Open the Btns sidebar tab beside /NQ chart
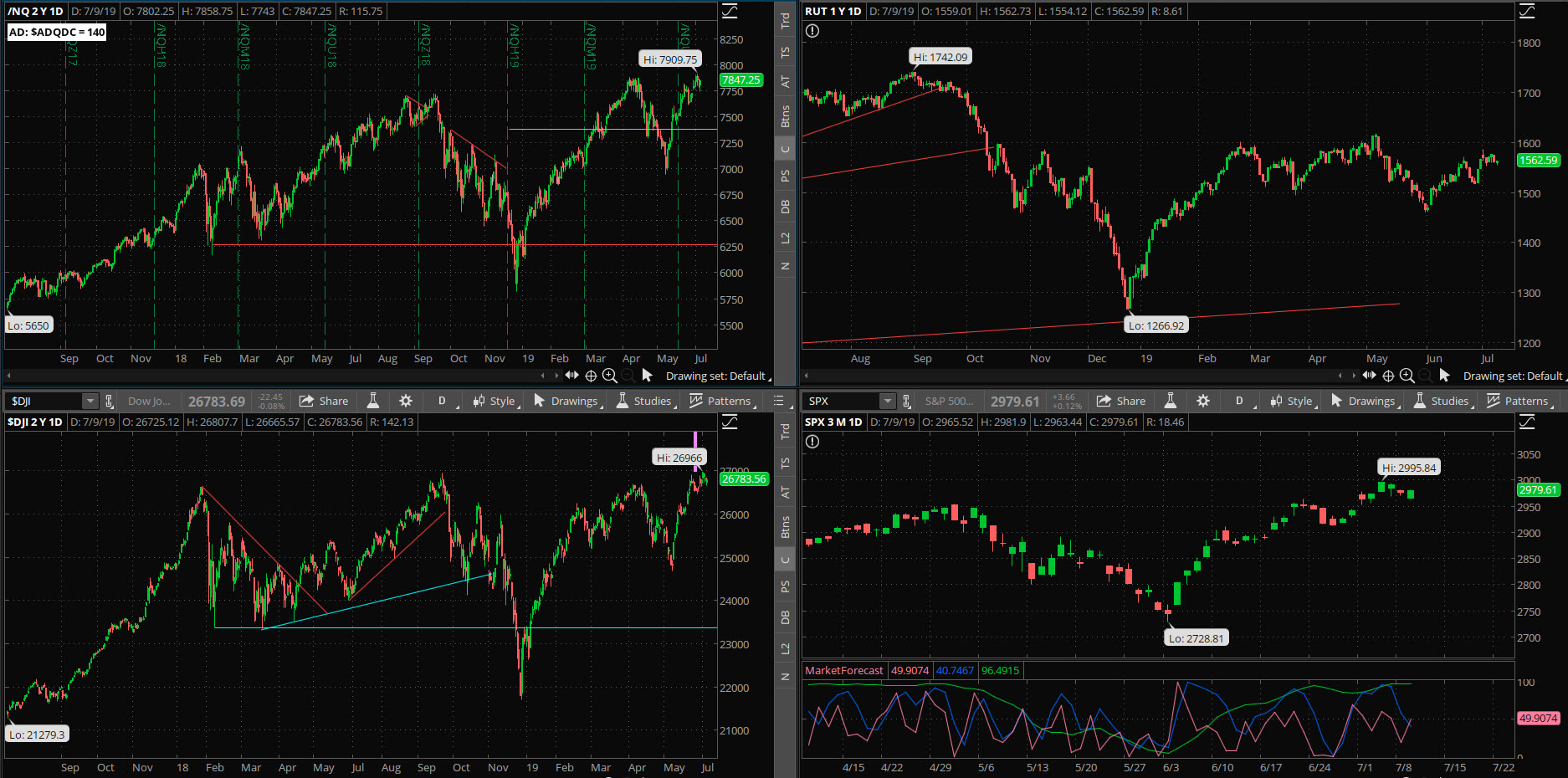 click(785, 116)
